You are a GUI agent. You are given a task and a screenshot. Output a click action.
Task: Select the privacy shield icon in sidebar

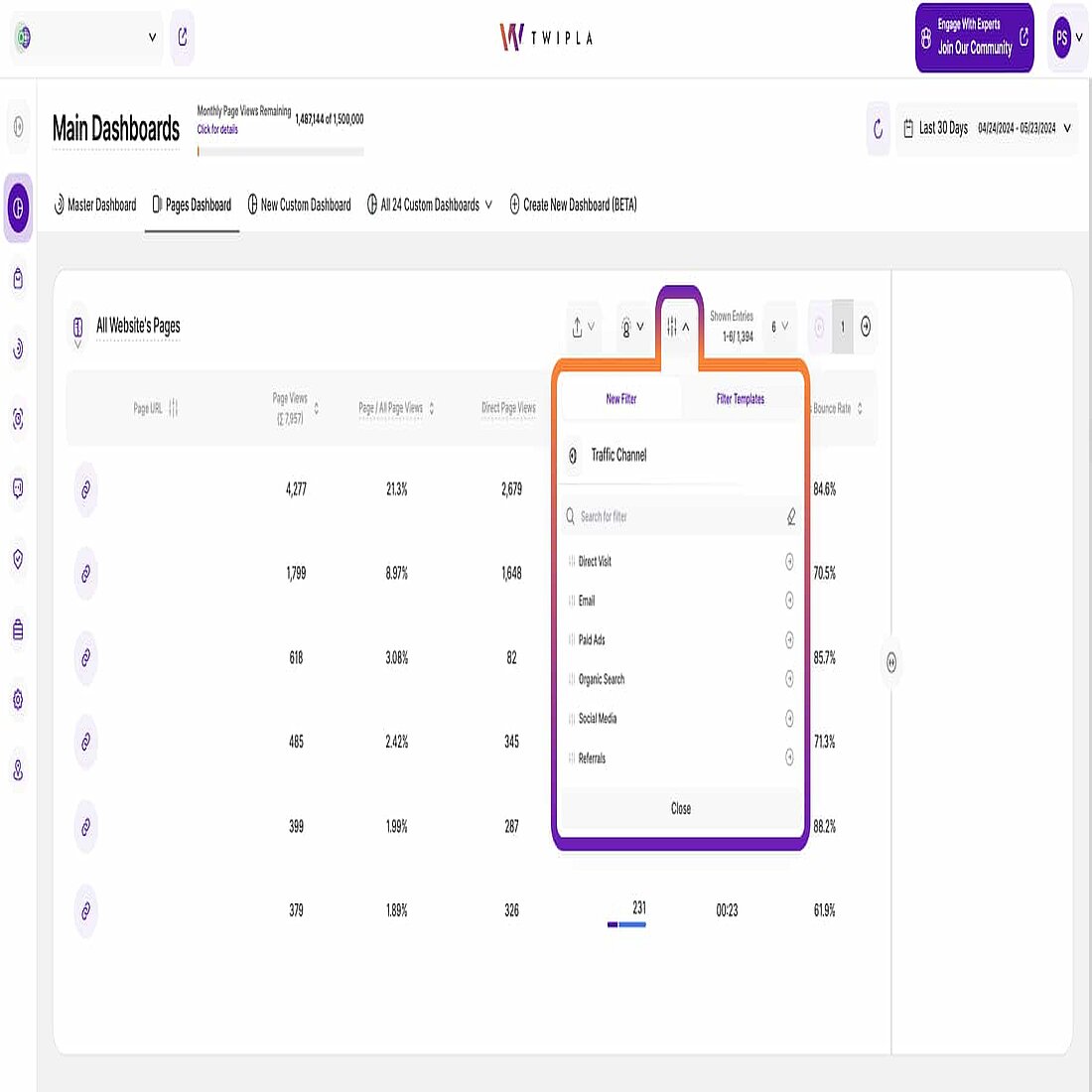point(17,559)
